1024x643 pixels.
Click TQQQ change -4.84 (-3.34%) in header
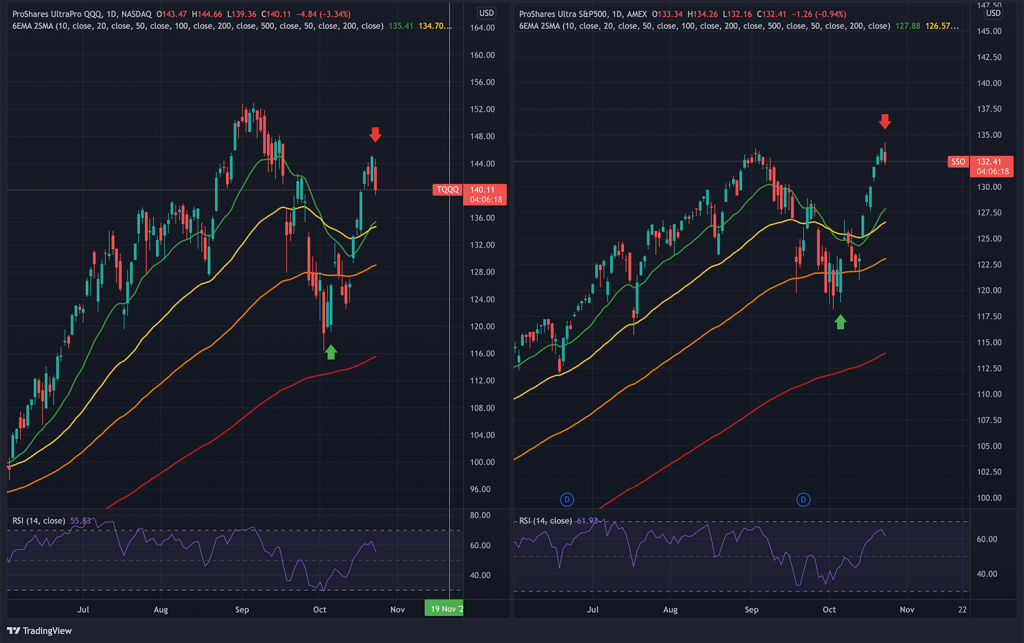click(x=323, y=14)
